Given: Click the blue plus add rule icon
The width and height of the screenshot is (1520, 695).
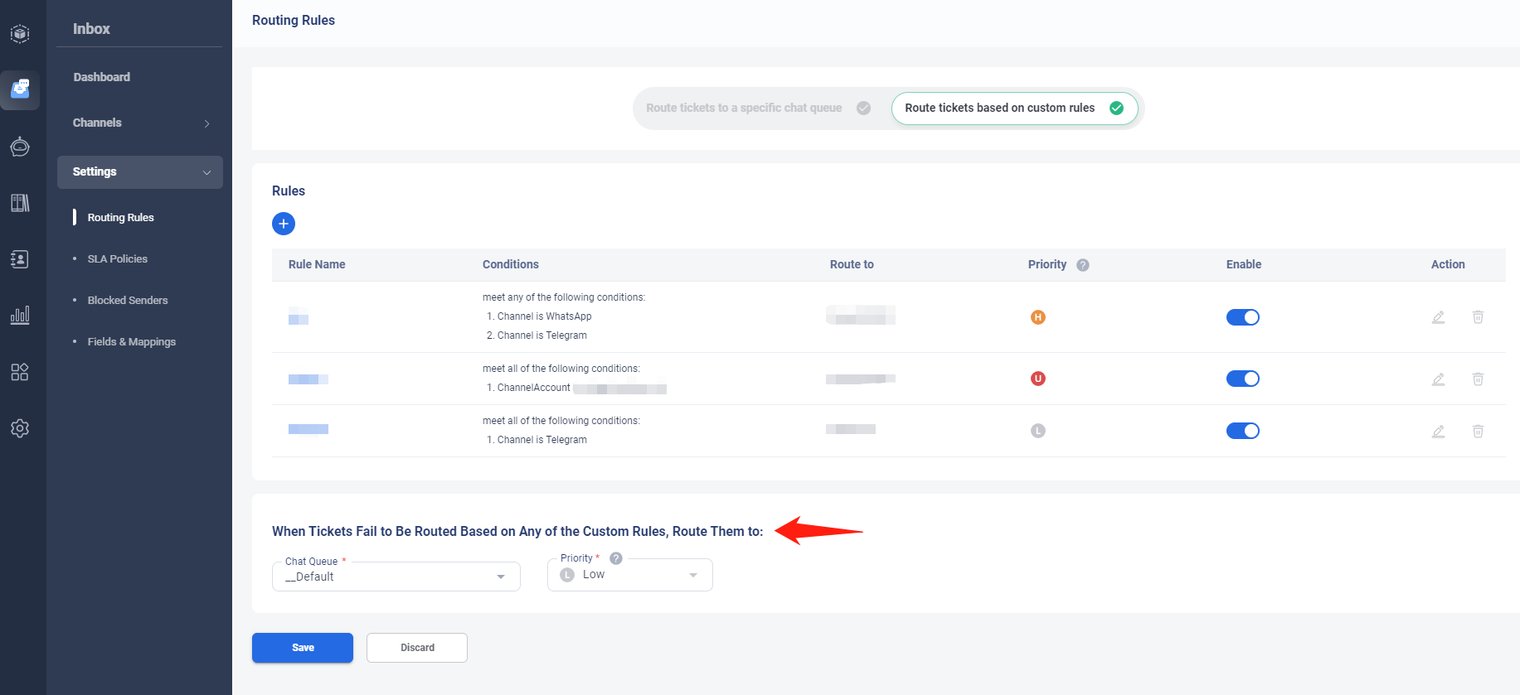Looking at the screenshot, I should pos(283,224).
